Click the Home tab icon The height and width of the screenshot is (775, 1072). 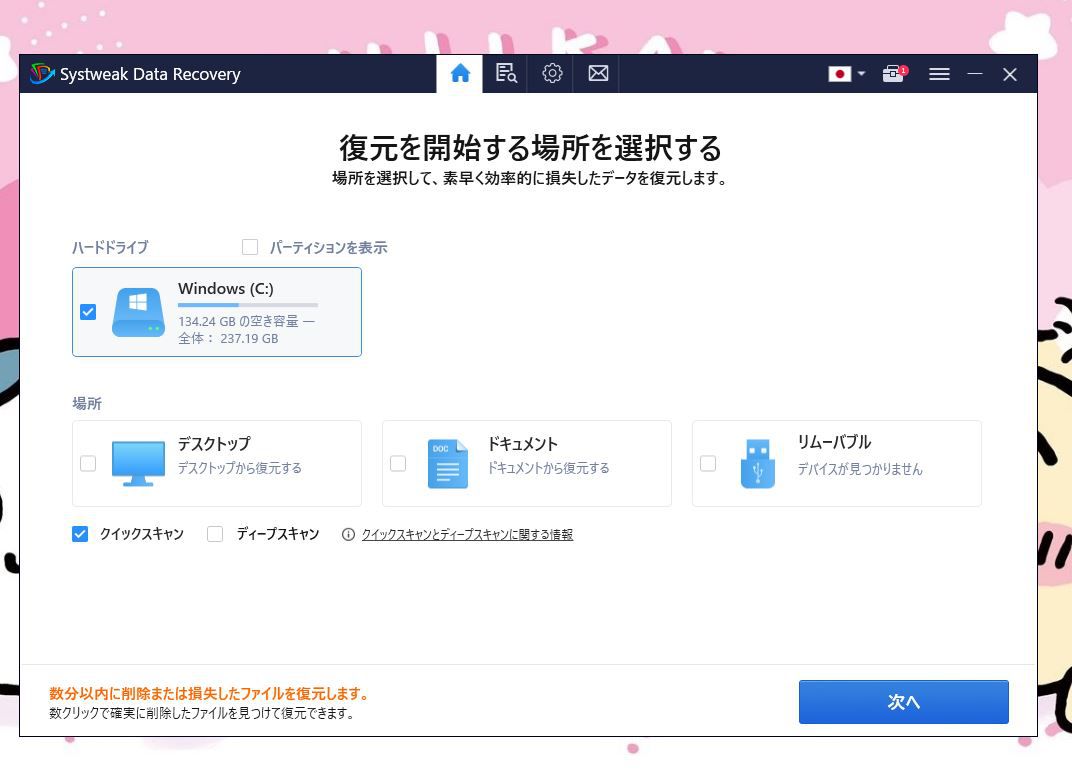(x=460, y=74)
